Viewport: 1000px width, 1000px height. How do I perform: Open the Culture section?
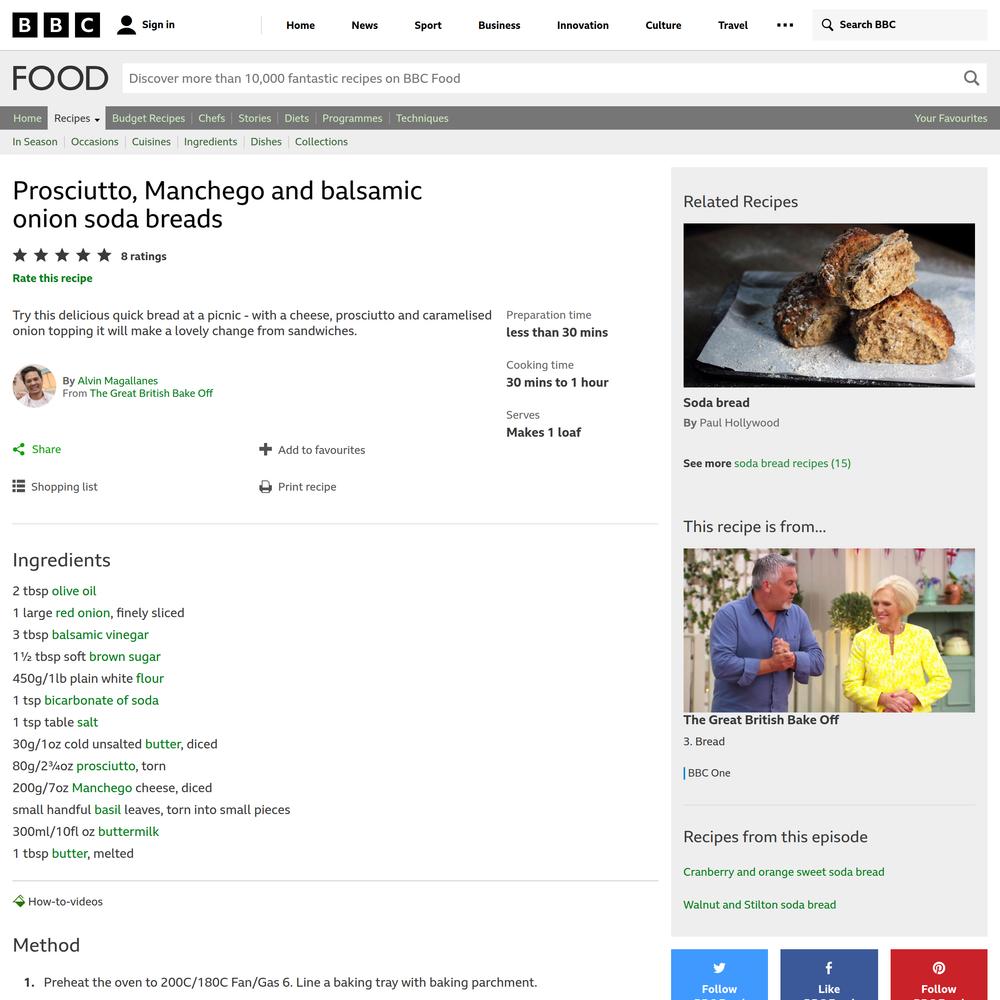tap(663, 25)
